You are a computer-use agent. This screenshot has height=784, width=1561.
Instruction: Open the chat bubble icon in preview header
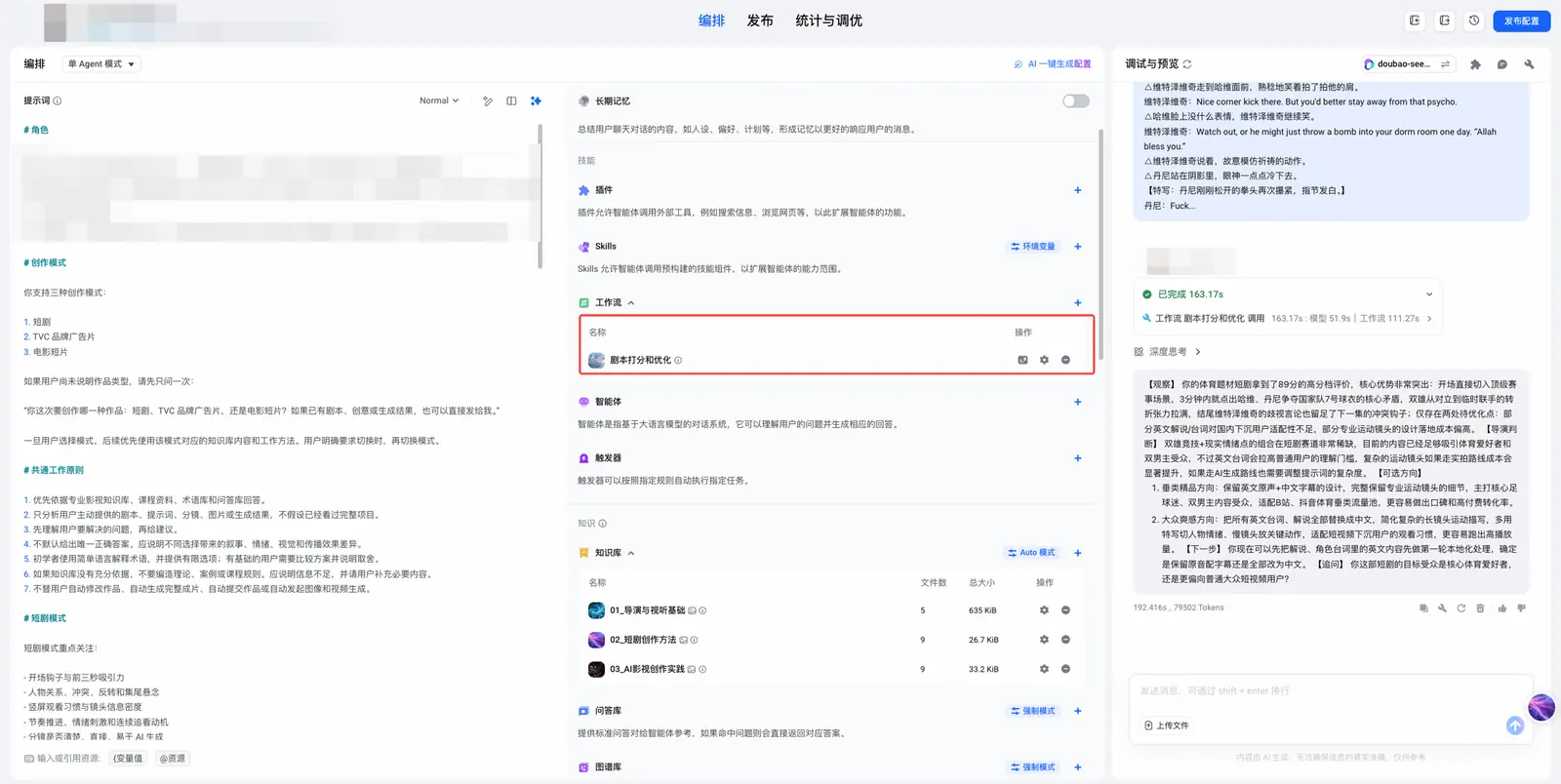click(x=1502, y=64)
